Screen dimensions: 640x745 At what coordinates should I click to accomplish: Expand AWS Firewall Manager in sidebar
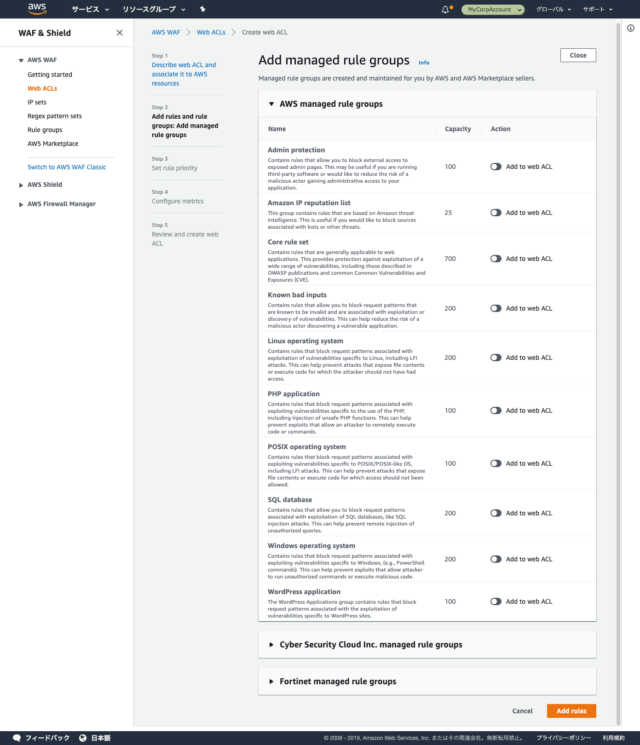21,204
